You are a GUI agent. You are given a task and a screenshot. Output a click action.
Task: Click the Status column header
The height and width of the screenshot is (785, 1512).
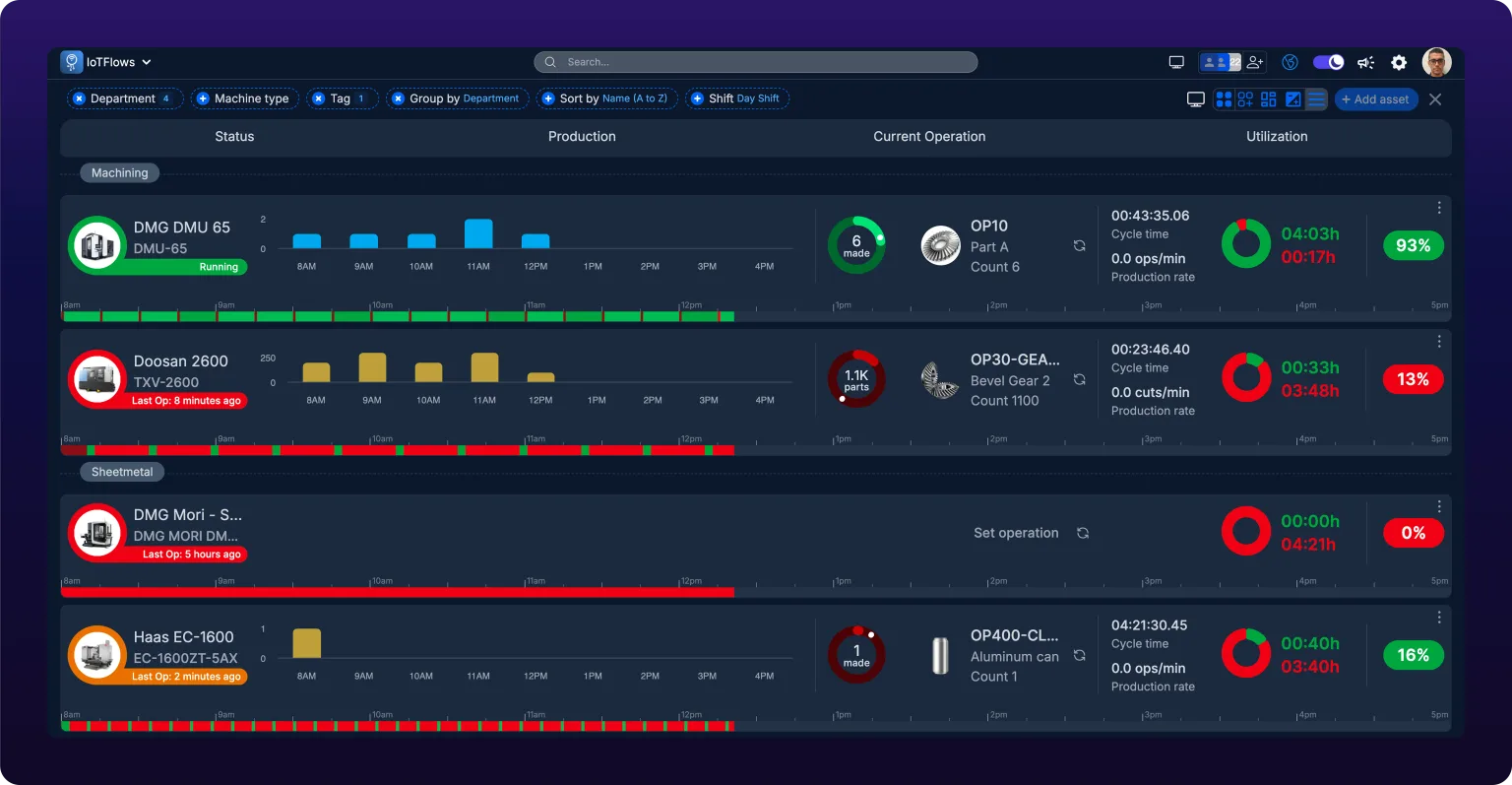(x=234, y=137)
